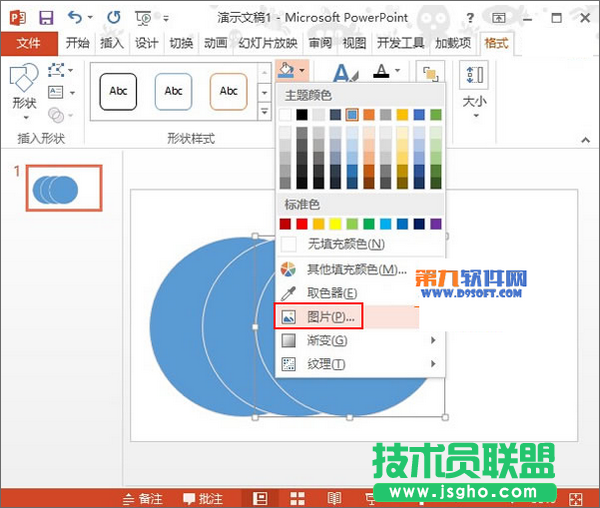600x508 pixels.
Task: Apply the orange outline Abc shape style
Action: [x=228, y=92]
